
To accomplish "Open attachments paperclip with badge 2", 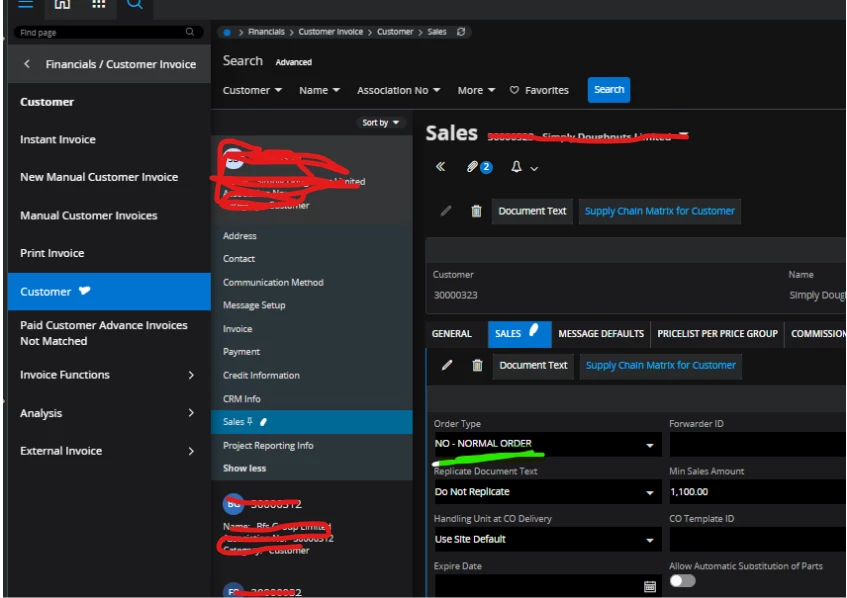I will click(479, 167).
